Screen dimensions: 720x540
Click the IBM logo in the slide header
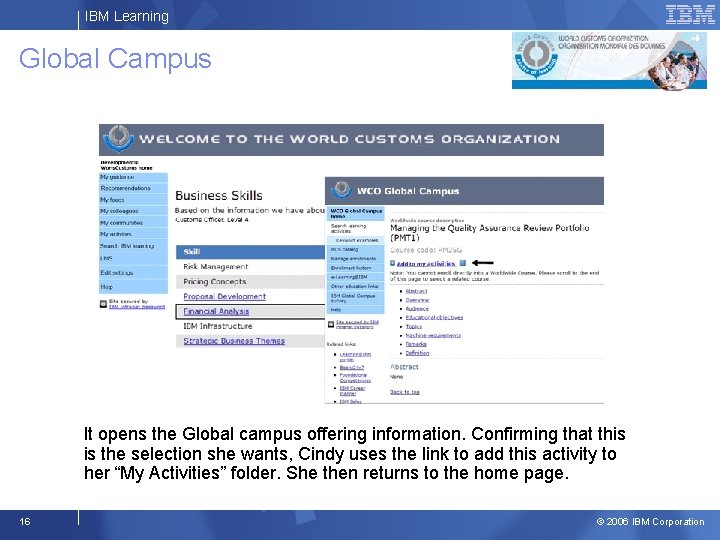coord(690,15)
